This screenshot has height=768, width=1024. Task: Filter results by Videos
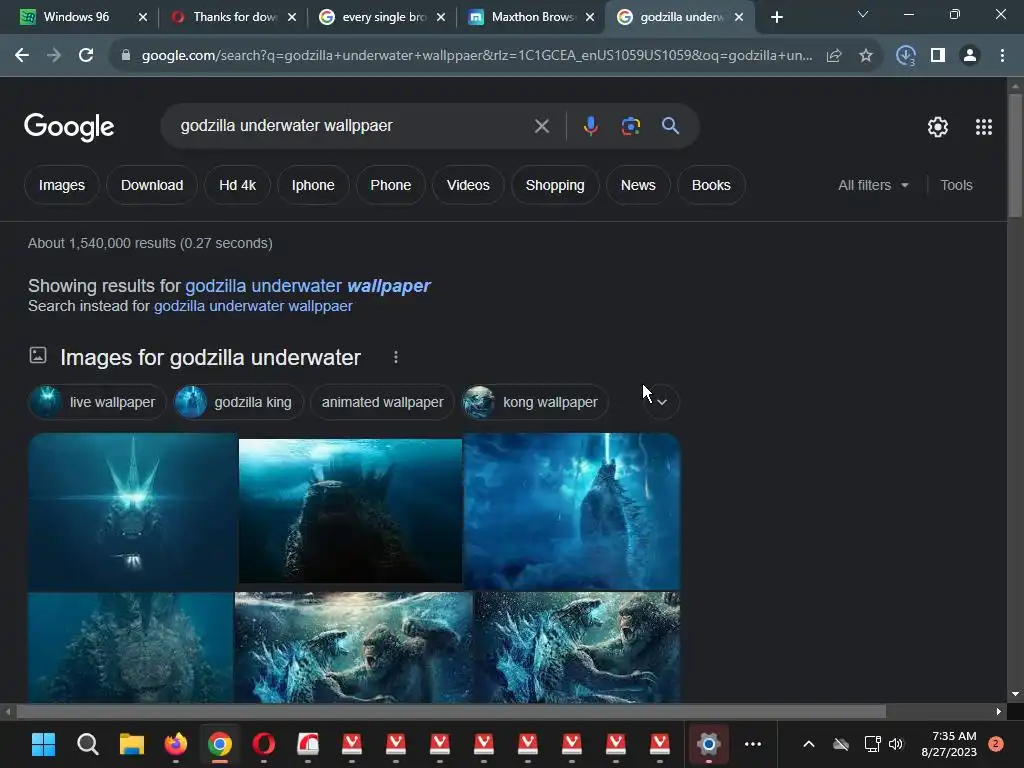tap(468, 185)
